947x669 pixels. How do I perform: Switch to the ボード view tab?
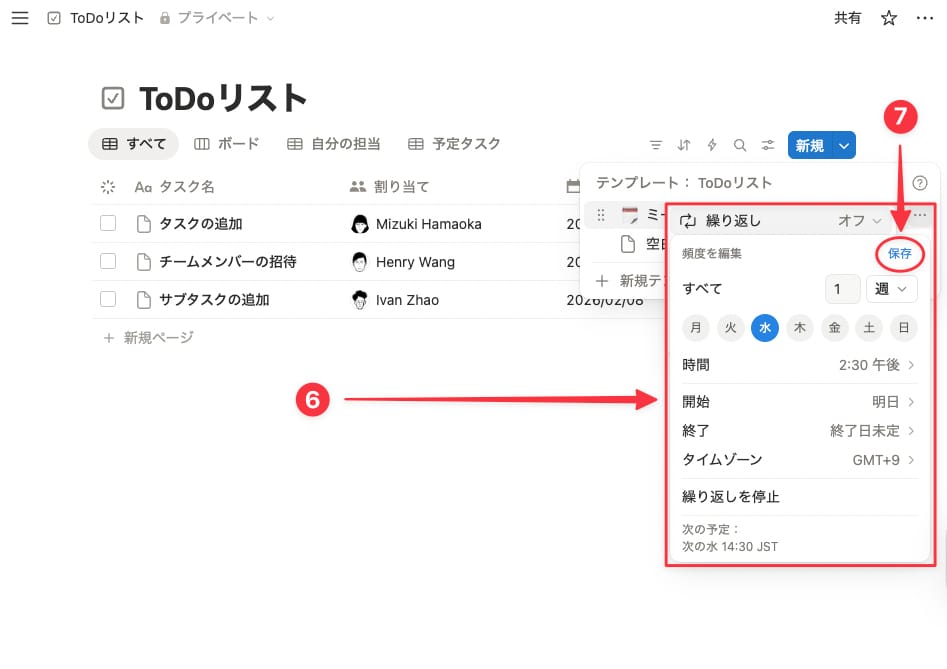(x=227, y=143)
